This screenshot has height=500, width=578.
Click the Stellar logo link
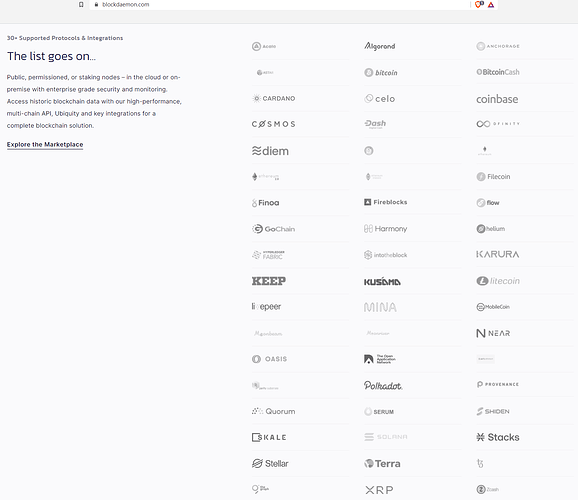point(270,463)
